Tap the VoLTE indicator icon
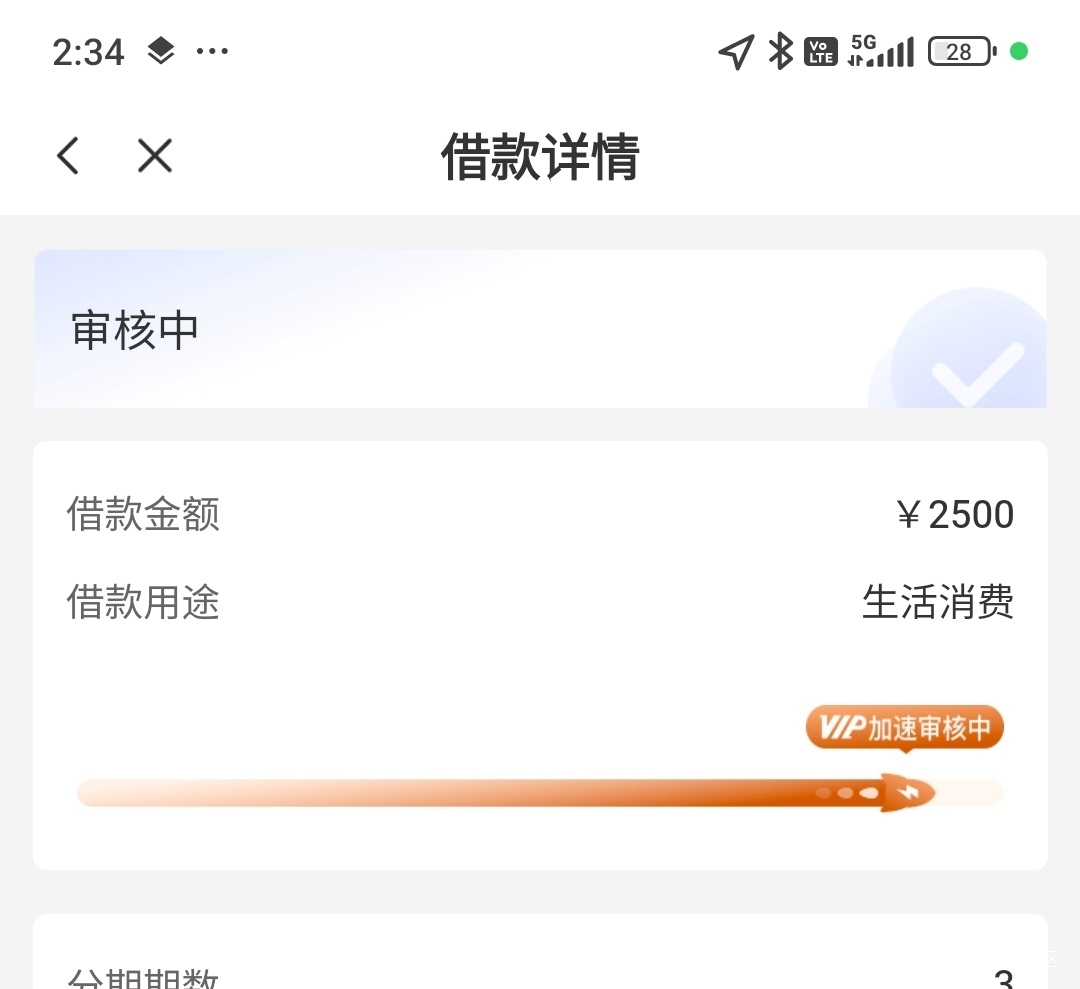 [x=821, y=52]
